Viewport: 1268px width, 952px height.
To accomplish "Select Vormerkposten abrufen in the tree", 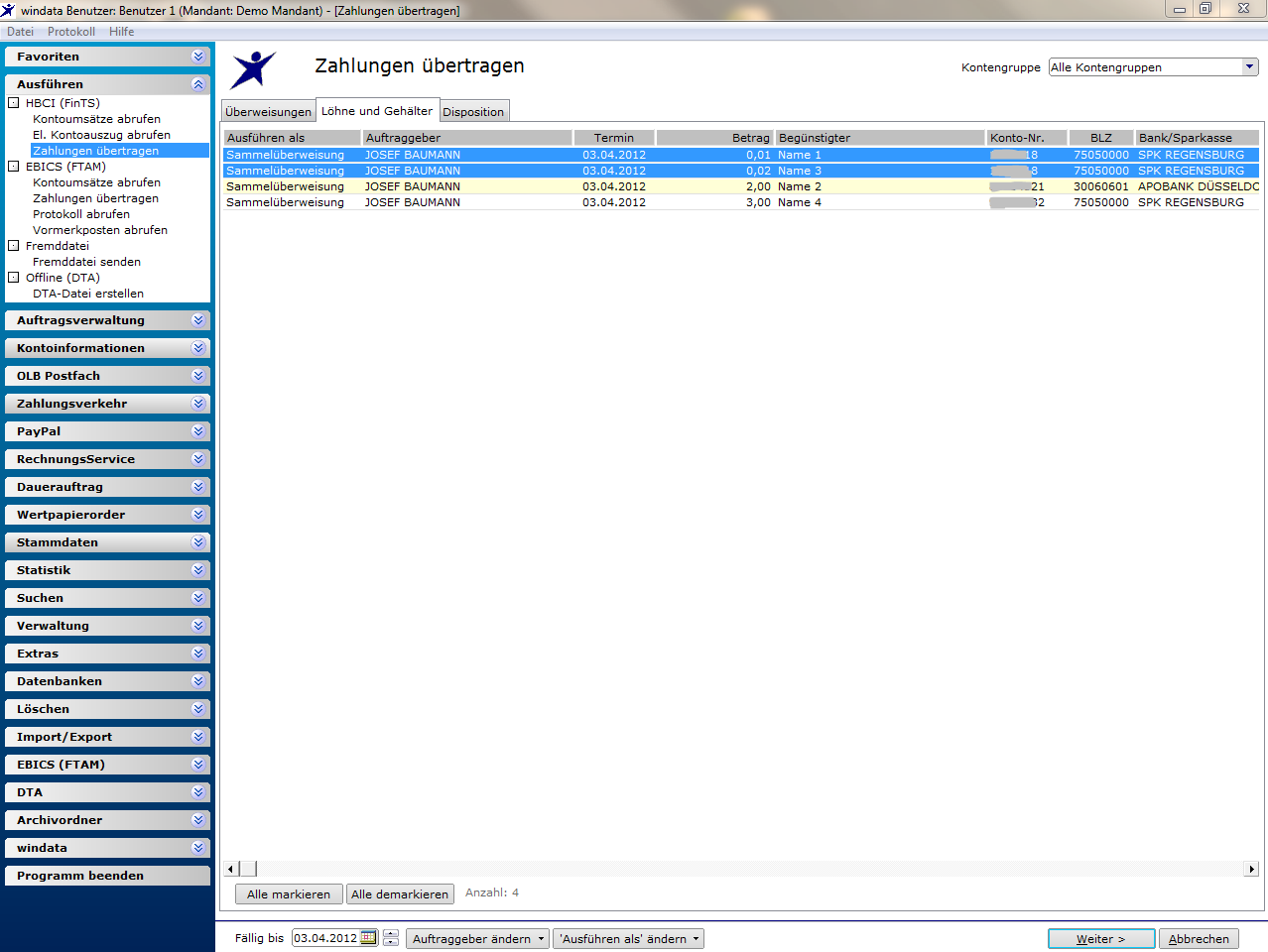I will 100,230.
